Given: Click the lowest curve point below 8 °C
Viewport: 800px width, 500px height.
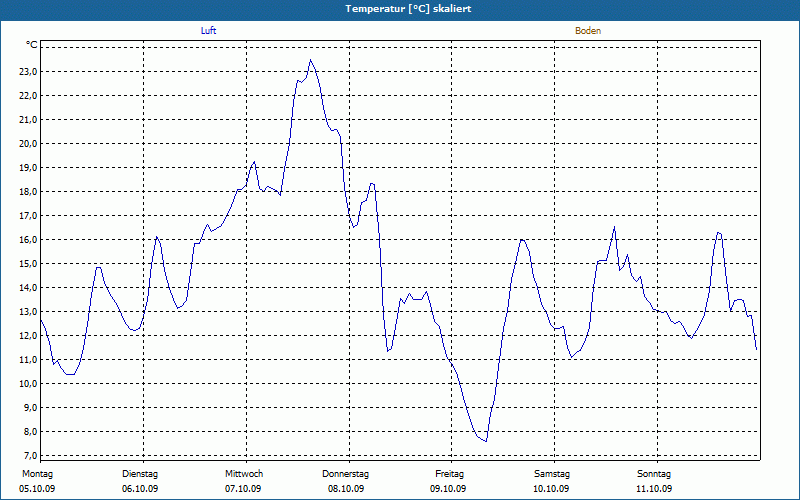Looking at the screenshot, I should [x=486, y=441].
